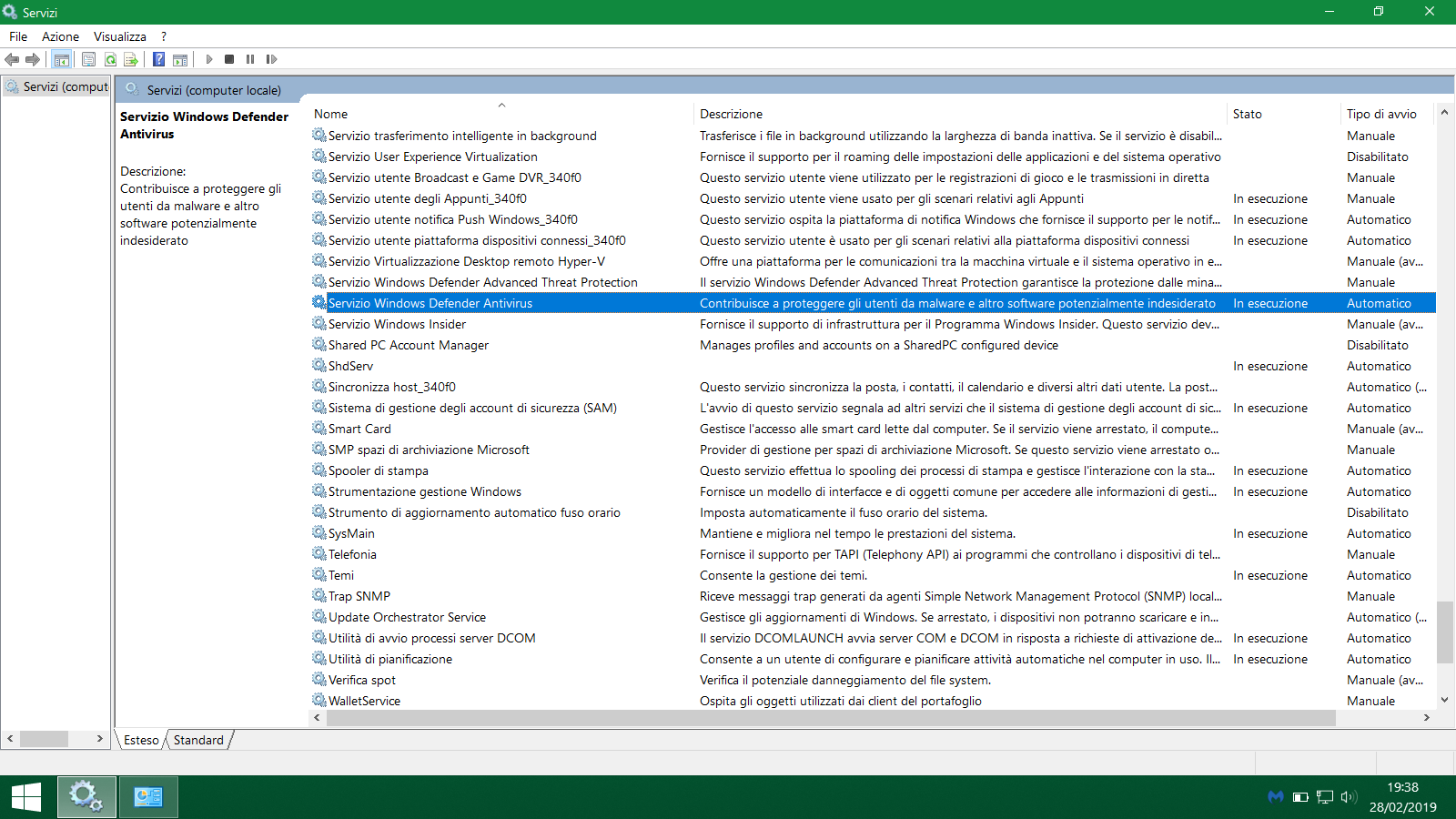Viewport: 1456px width, 819px height.
Task: Click the Forward arrow in toolbar
Action: (33, 59)
